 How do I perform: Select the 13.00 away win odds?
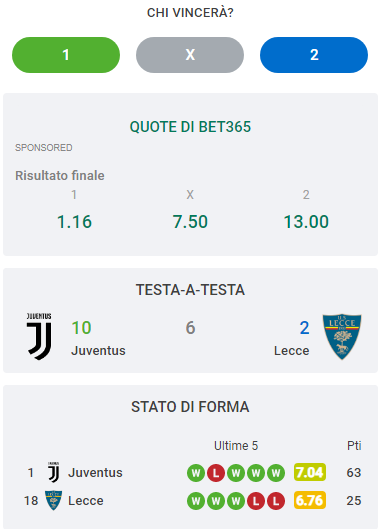point(306,222)
